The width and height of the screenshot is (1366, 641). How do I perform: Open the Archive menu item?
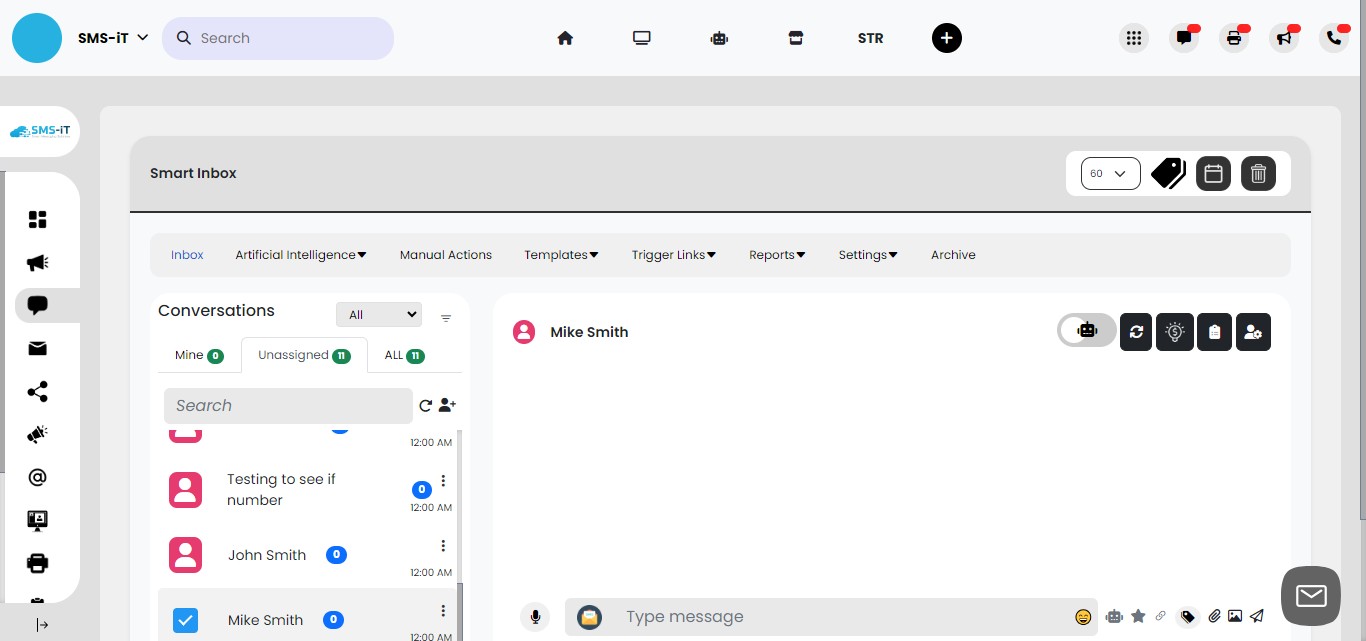click(953, 255)
